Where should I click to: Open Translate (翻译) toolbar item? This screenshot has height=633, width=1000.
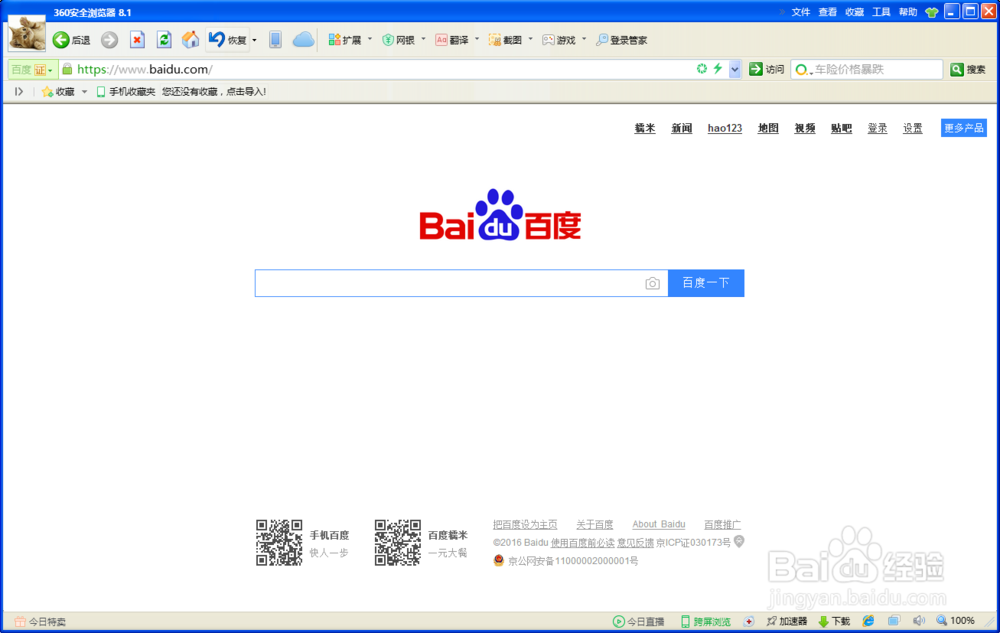(x=452, y=40)
